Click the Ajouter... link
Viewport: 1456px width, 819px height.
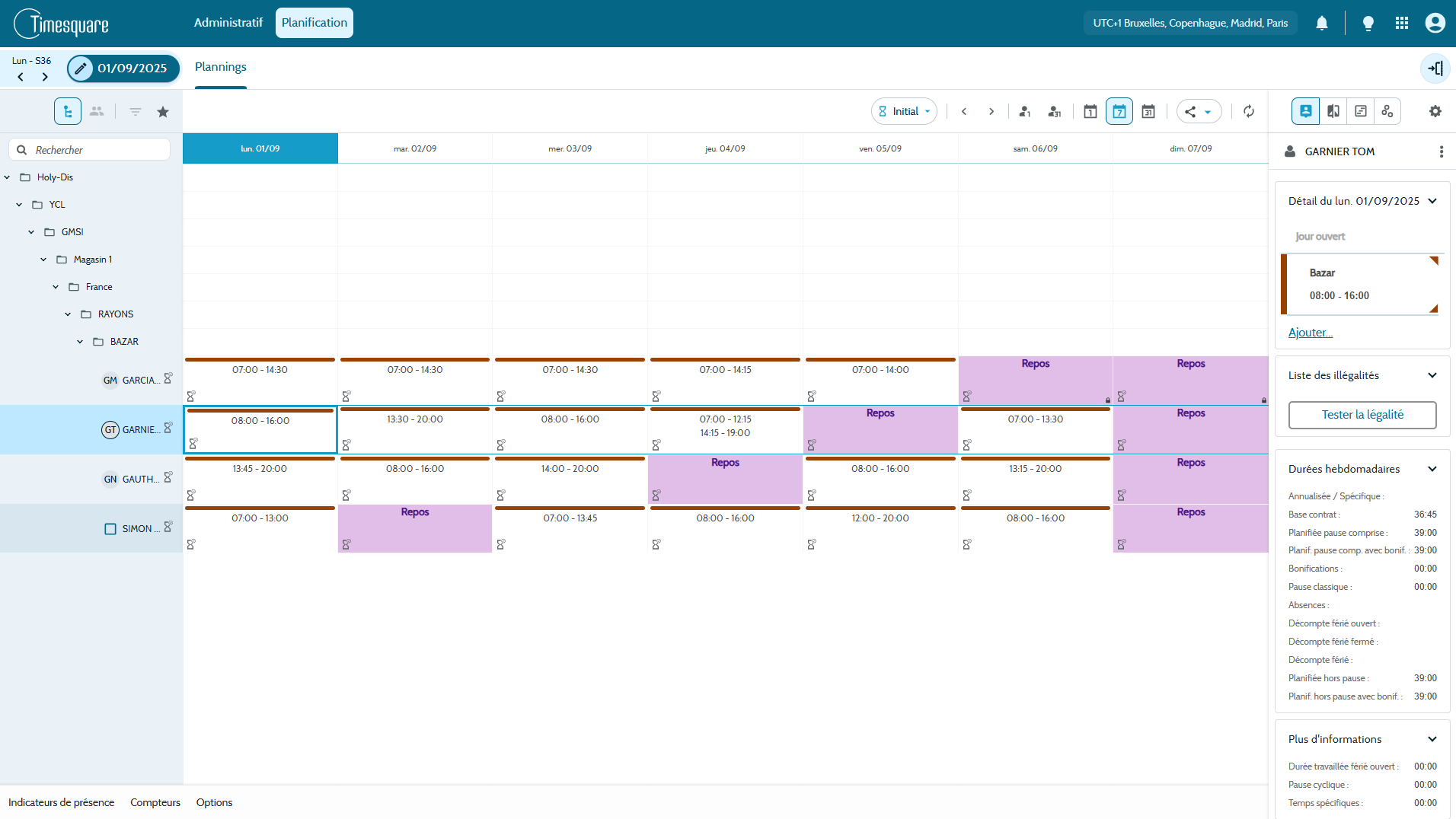coord(1311,333)
